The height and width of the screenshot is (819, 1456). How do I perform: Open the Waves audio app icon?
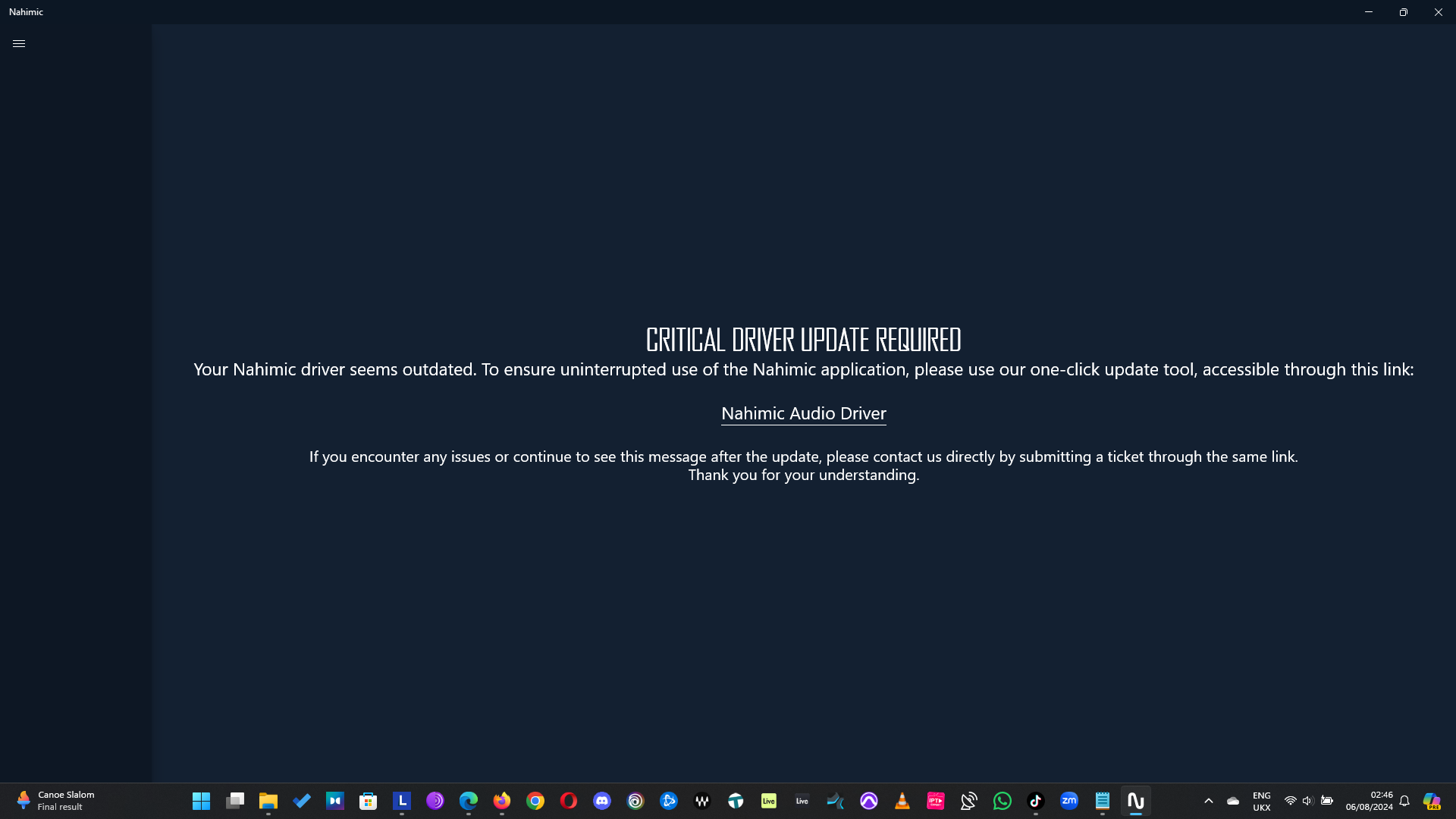[x=701, y=801]
